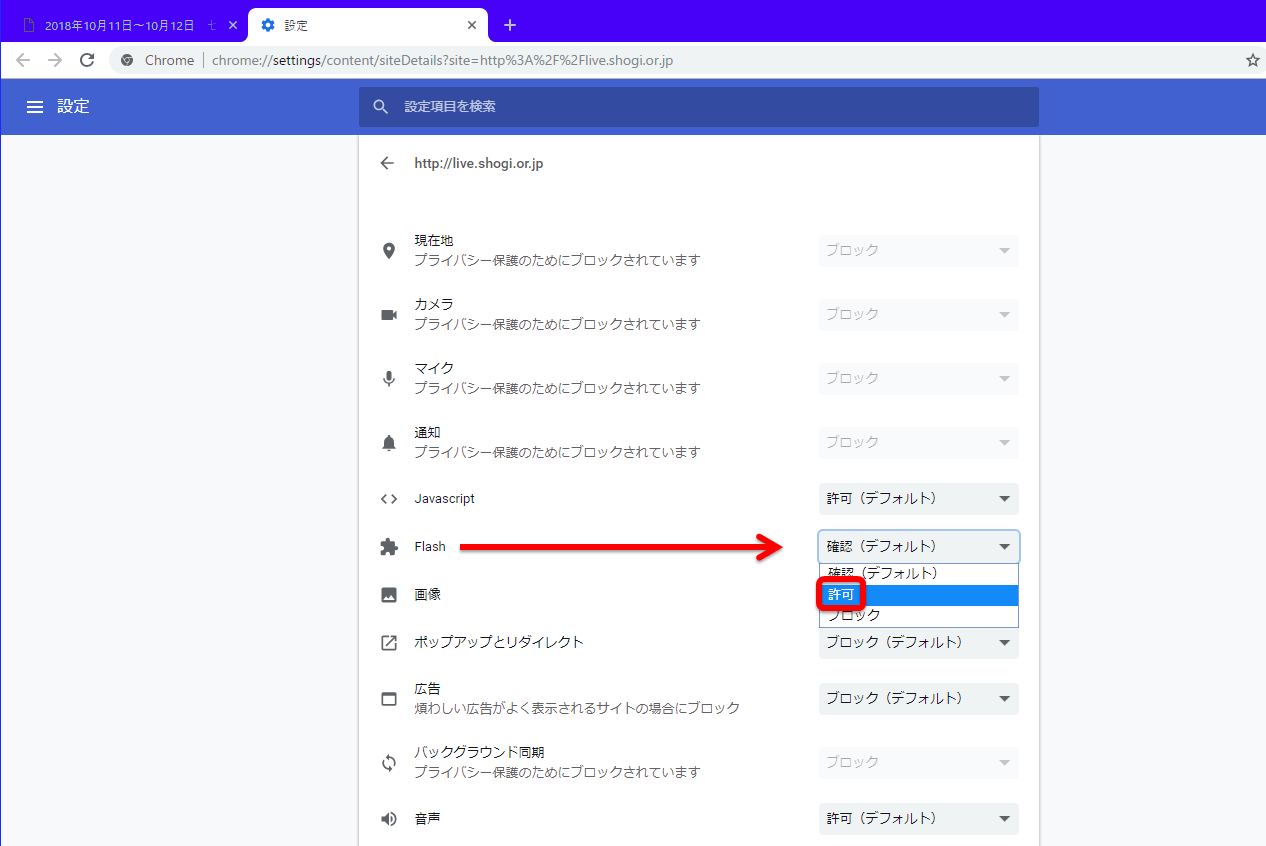The image size is (1266, 846).
Task: Open the 音声 permission dropdown
Action: [x=919, y=819]
